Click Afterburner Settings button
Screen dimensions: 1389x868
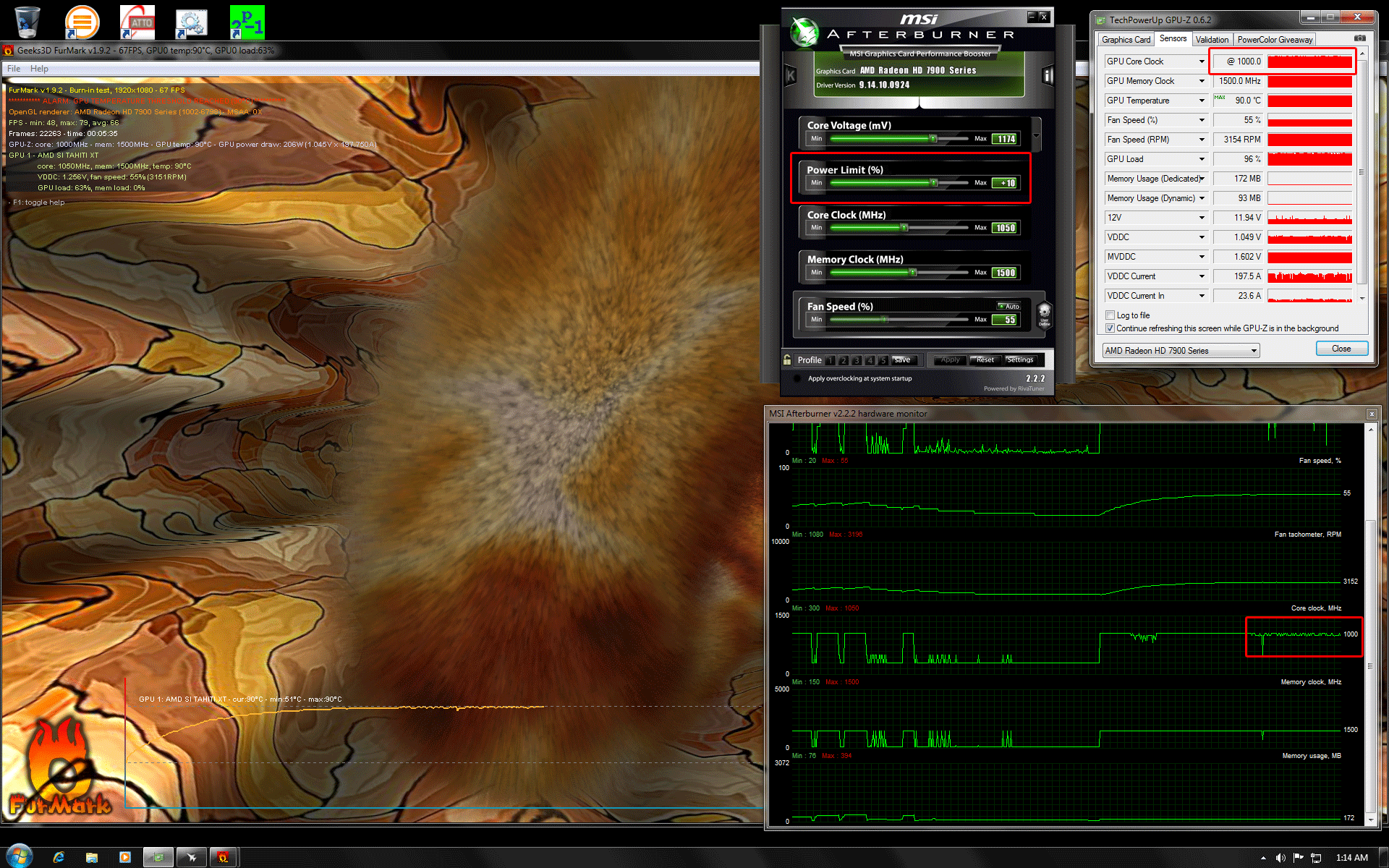(x=1019, y=359)
